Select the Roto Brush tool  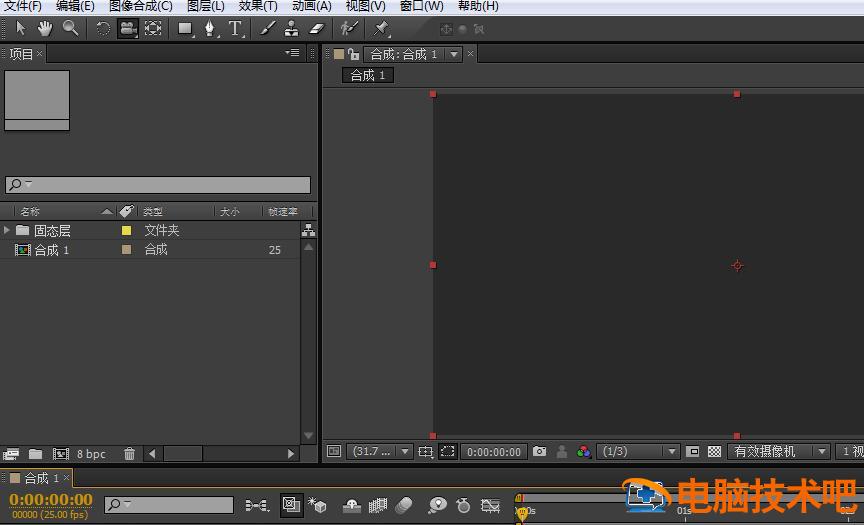[x=349, y=28]
